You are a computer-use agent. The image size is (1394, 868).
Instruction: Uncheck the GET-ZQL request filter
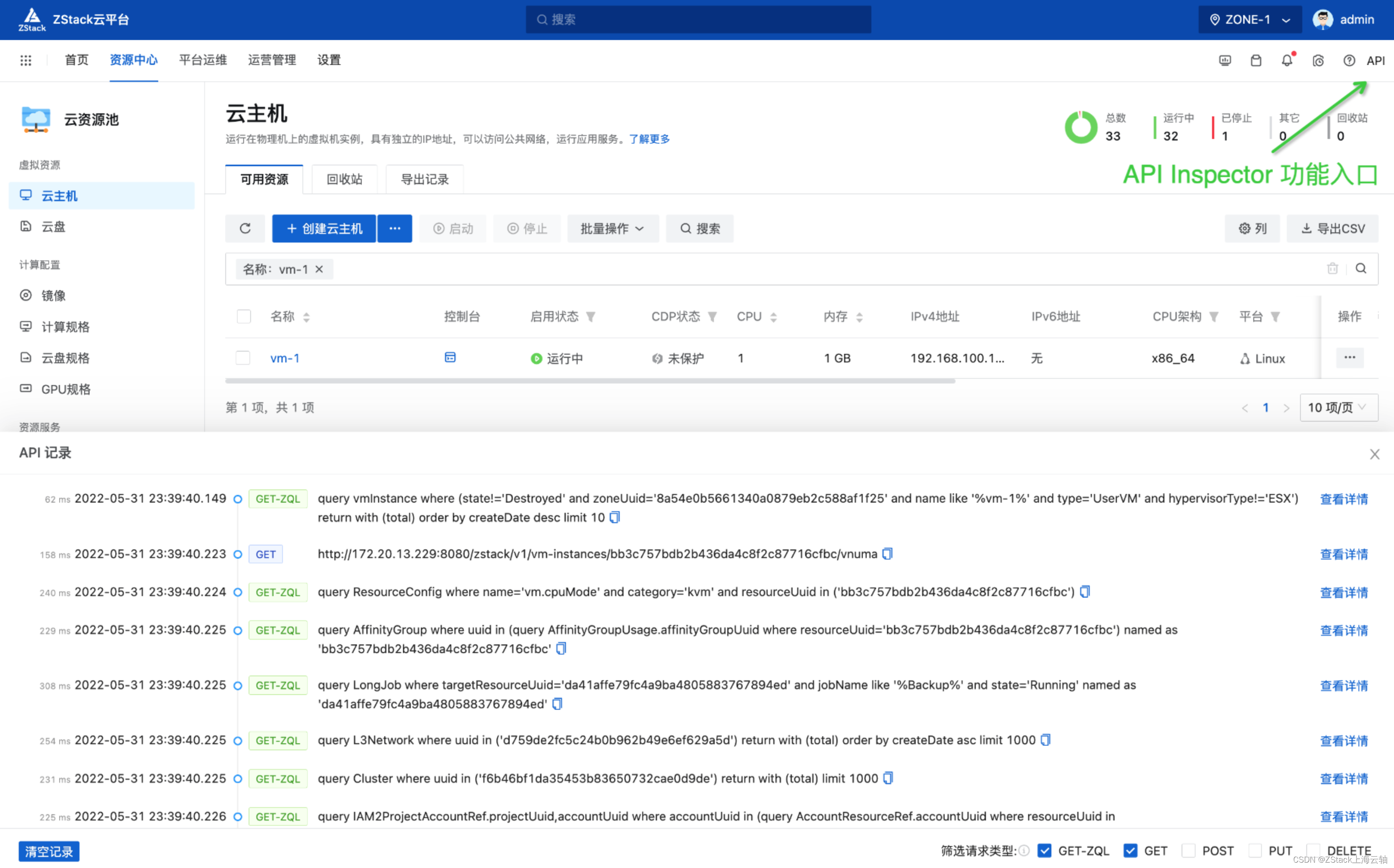click(x=1044, y=850)
